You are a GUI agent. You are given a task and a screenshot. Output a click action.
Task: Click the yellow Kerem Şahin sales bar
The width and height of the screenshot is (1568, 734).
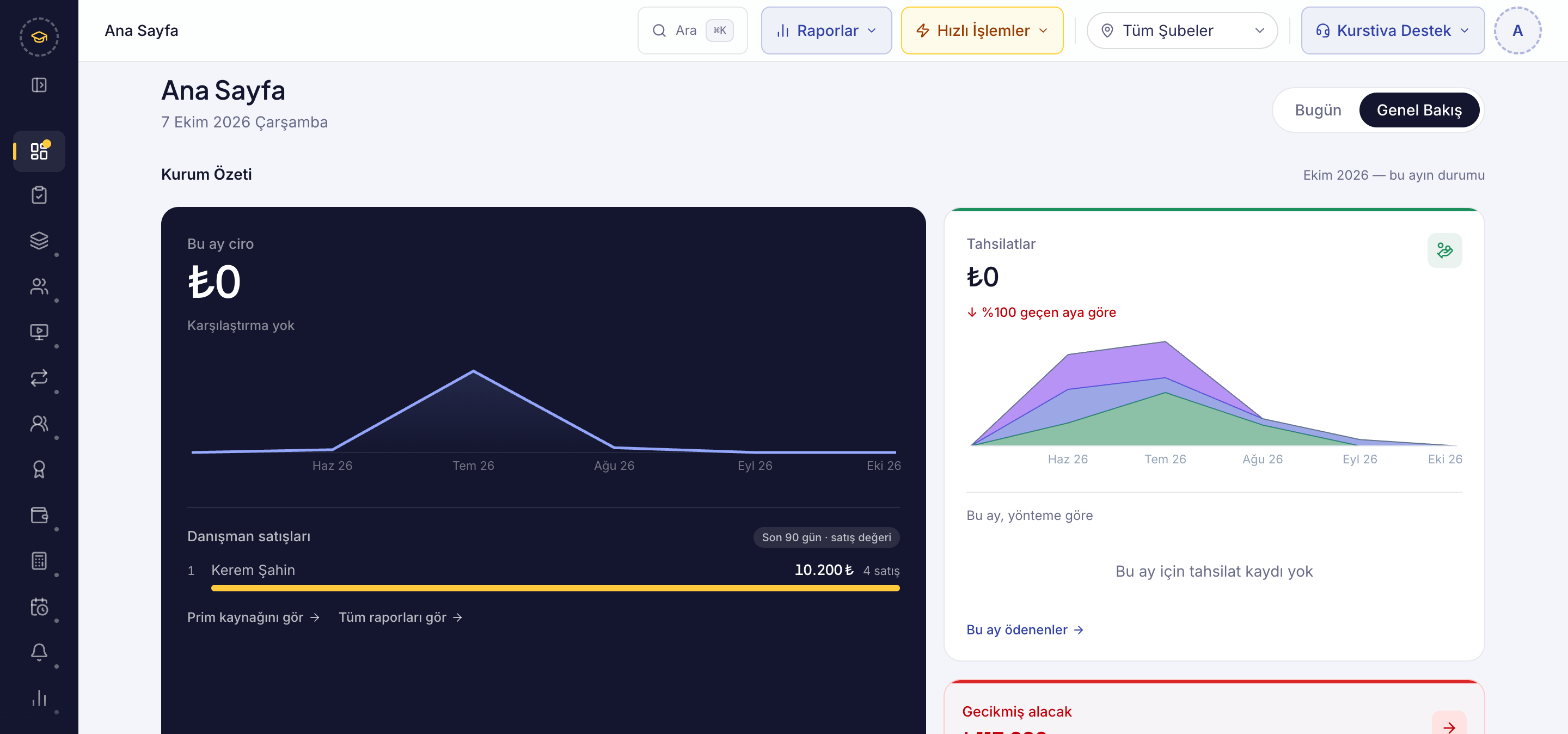pos(555,588)
